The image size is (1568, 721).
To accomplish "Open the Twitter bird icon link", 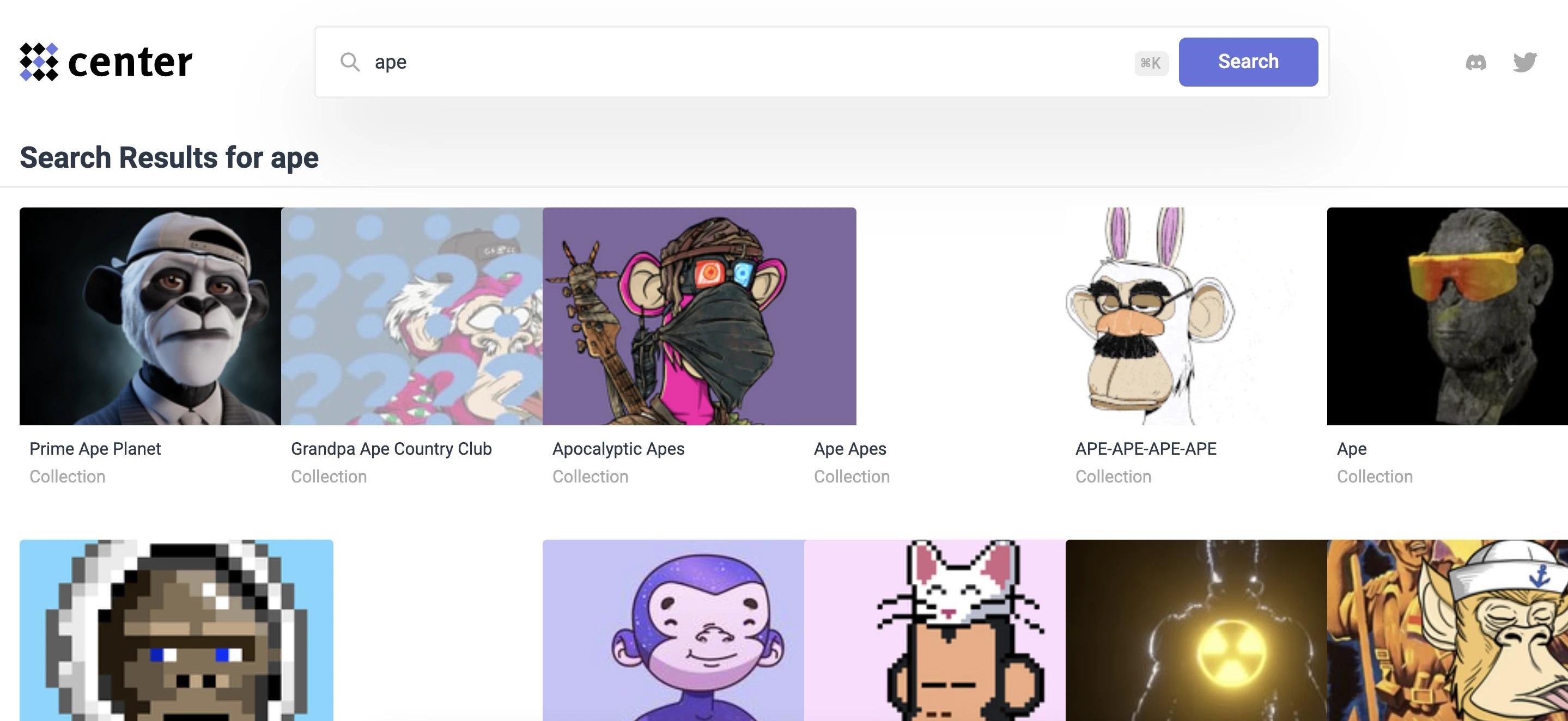I will (x=1525, y=62).
